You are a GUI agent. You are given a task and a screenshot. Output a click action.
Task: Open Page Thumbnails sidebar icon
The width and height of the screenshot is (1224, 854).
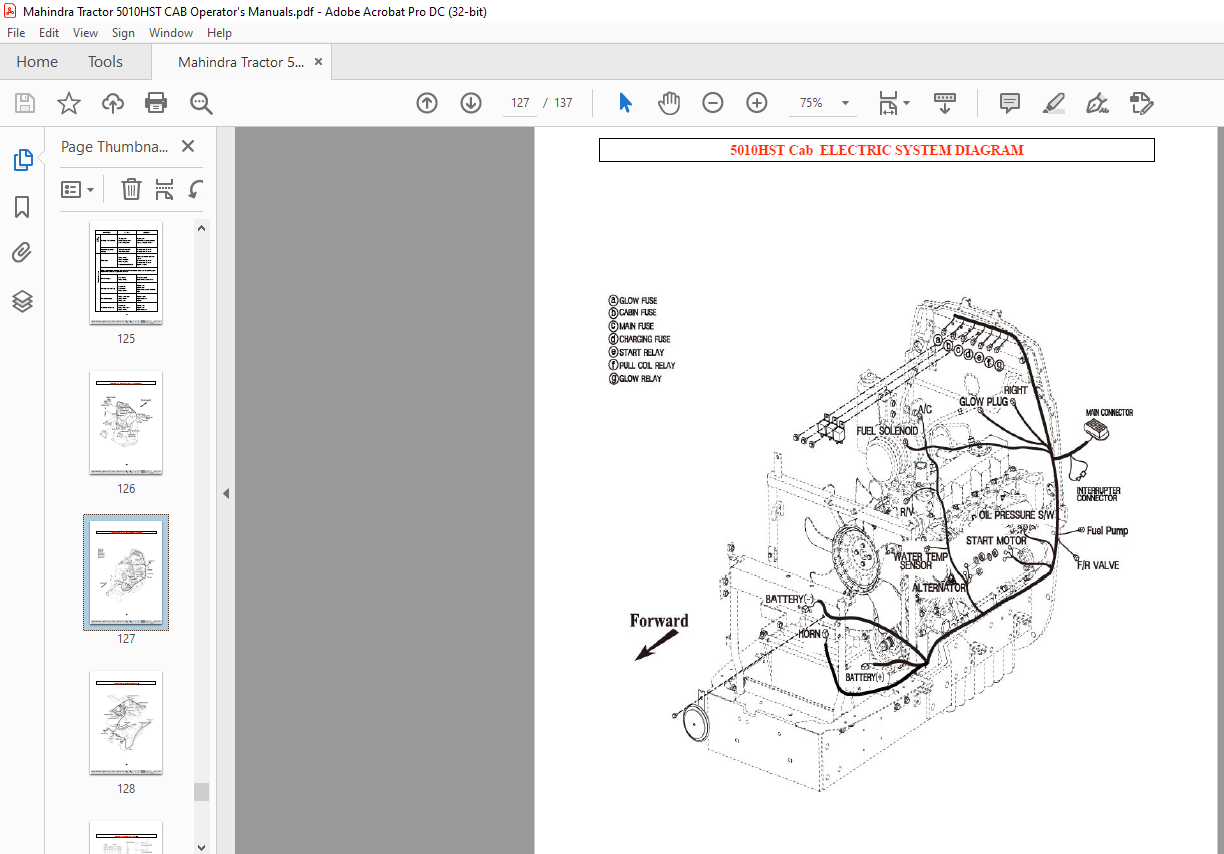[22, 160]
